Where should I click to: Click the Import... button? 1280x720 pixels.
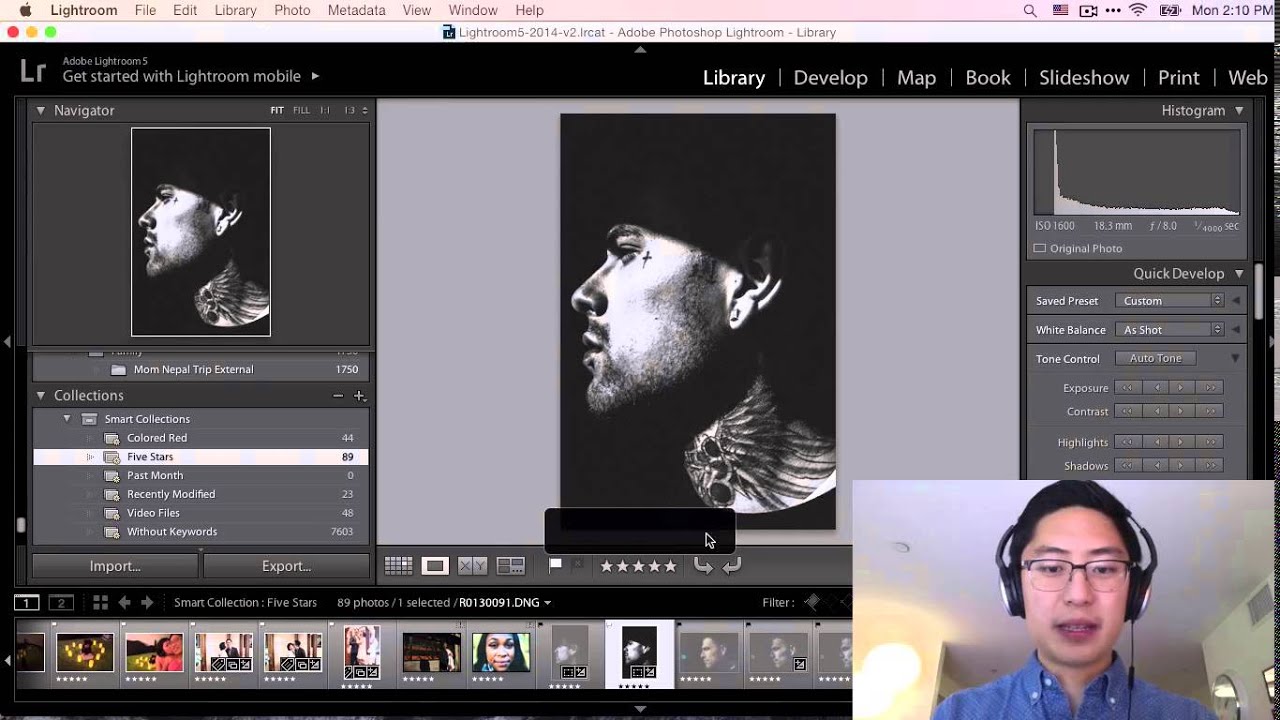tap(115, 566)
